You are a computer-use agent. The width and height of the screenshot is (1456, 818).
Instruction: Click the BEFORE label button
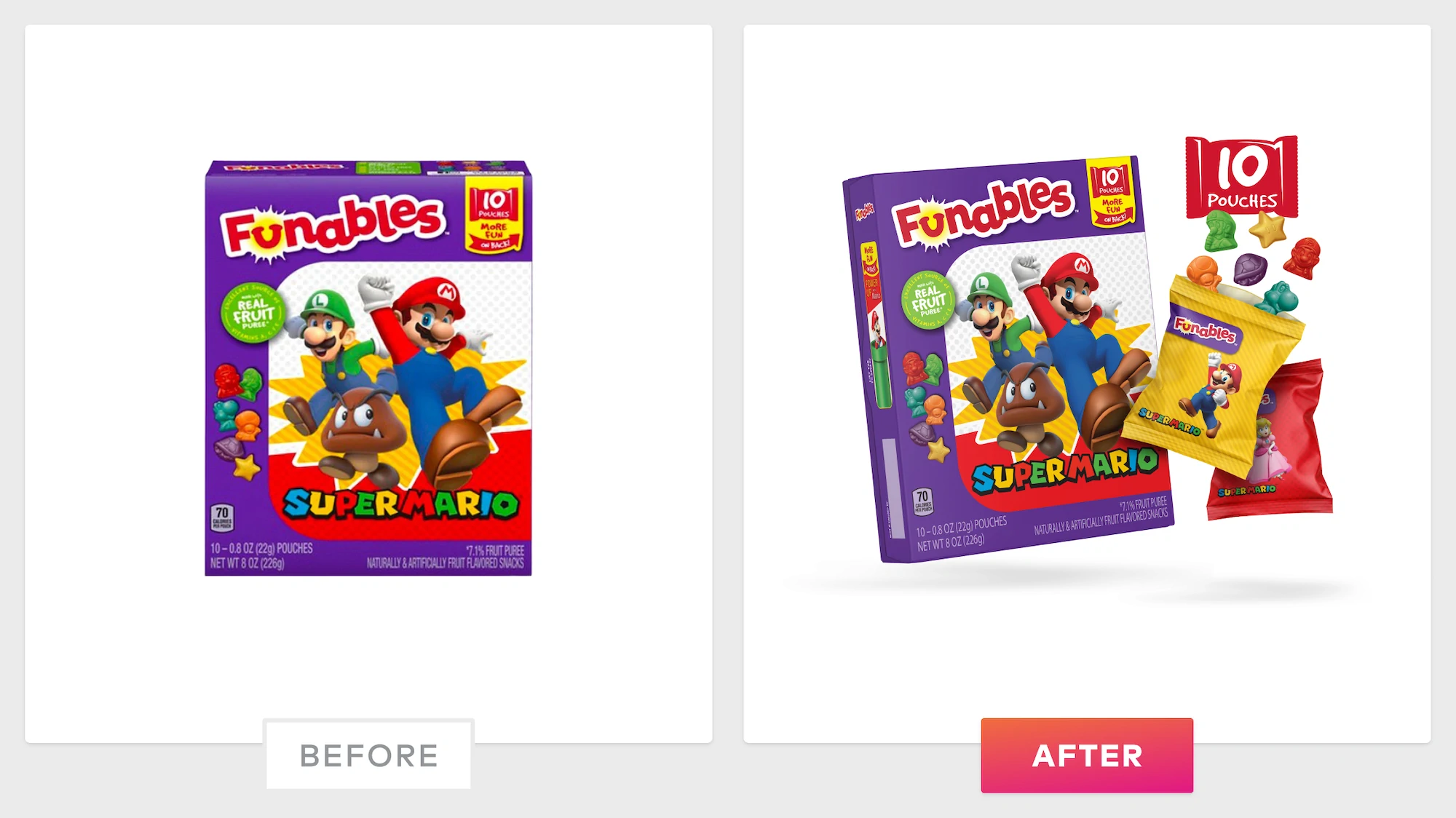click(368, 755)
